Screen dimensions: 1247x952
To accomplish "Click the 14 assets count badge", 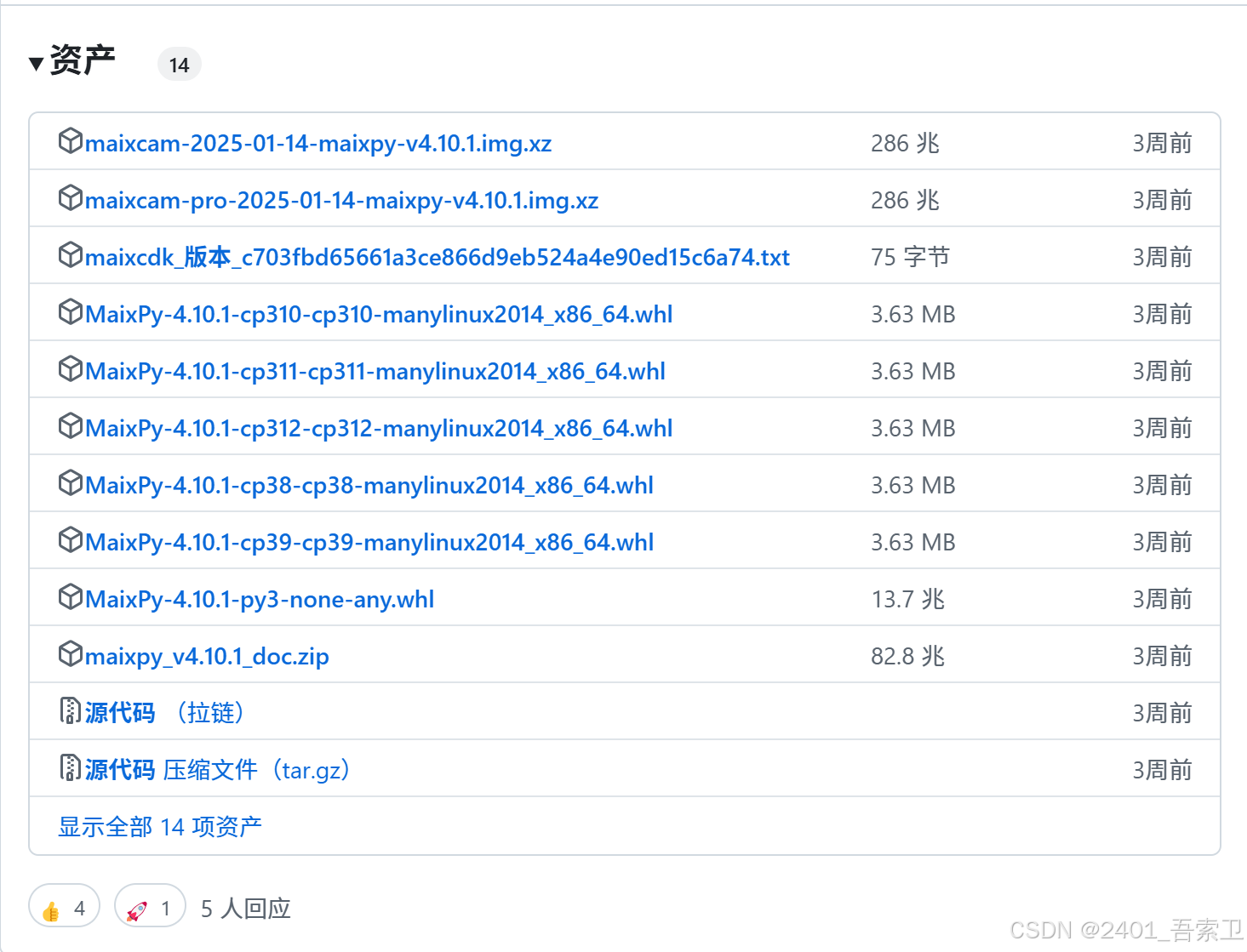I will point(180,65).
